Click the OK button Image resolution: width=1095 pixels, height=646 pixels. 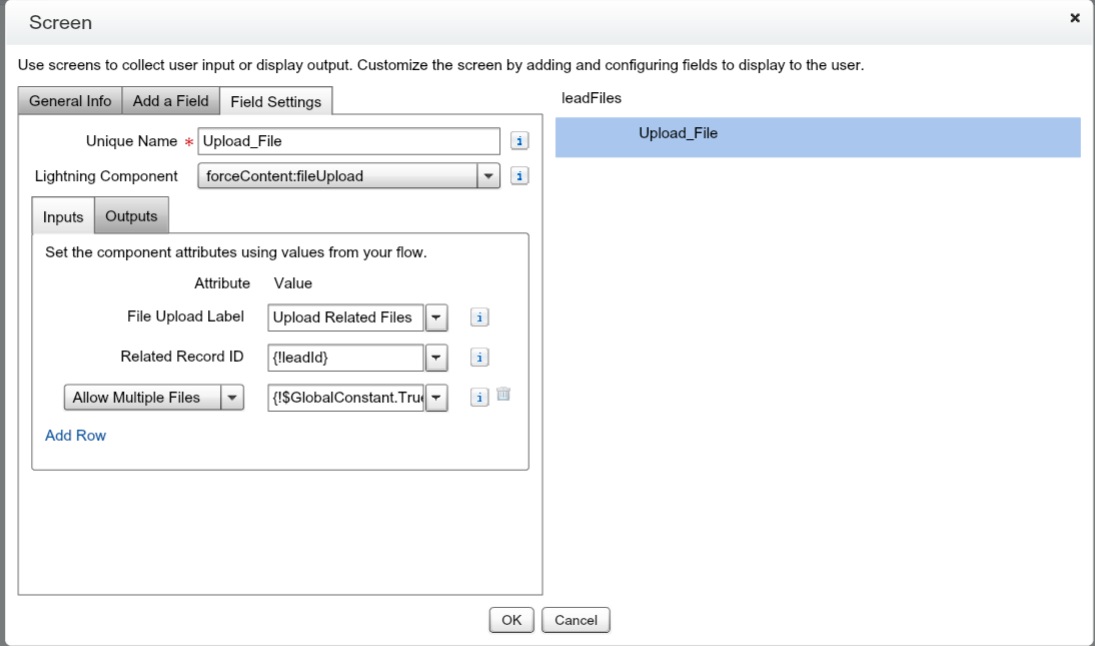511,620
